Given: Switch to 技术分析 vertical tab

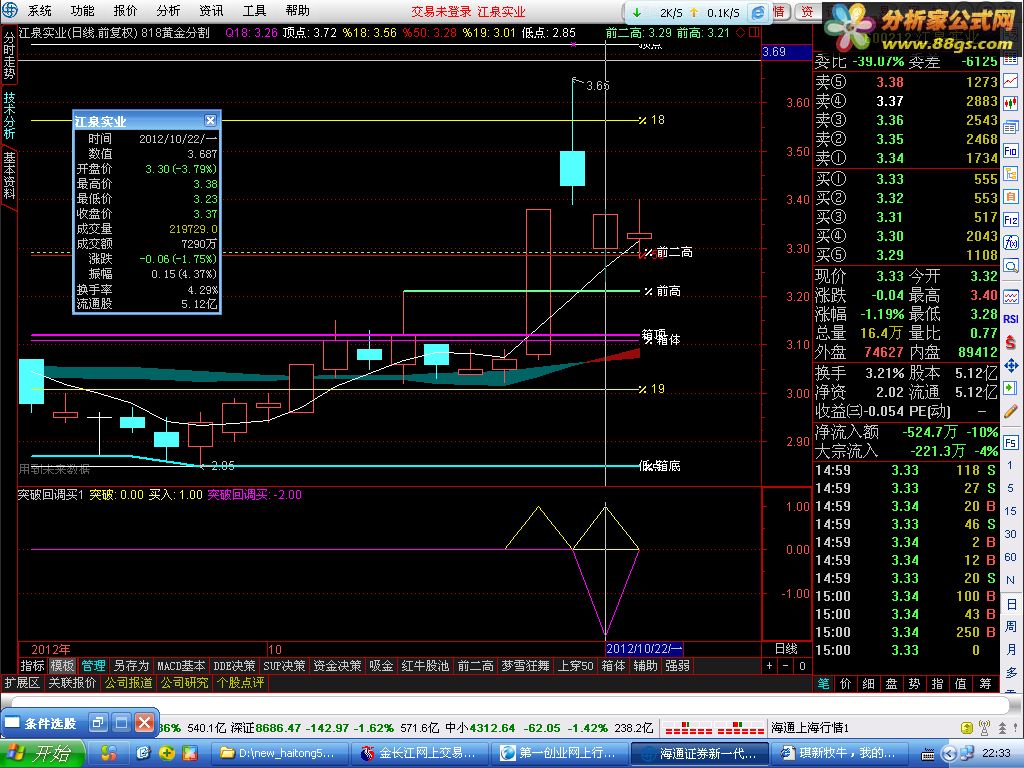Looking at the screenshot, I should click(x=9, y=115).
